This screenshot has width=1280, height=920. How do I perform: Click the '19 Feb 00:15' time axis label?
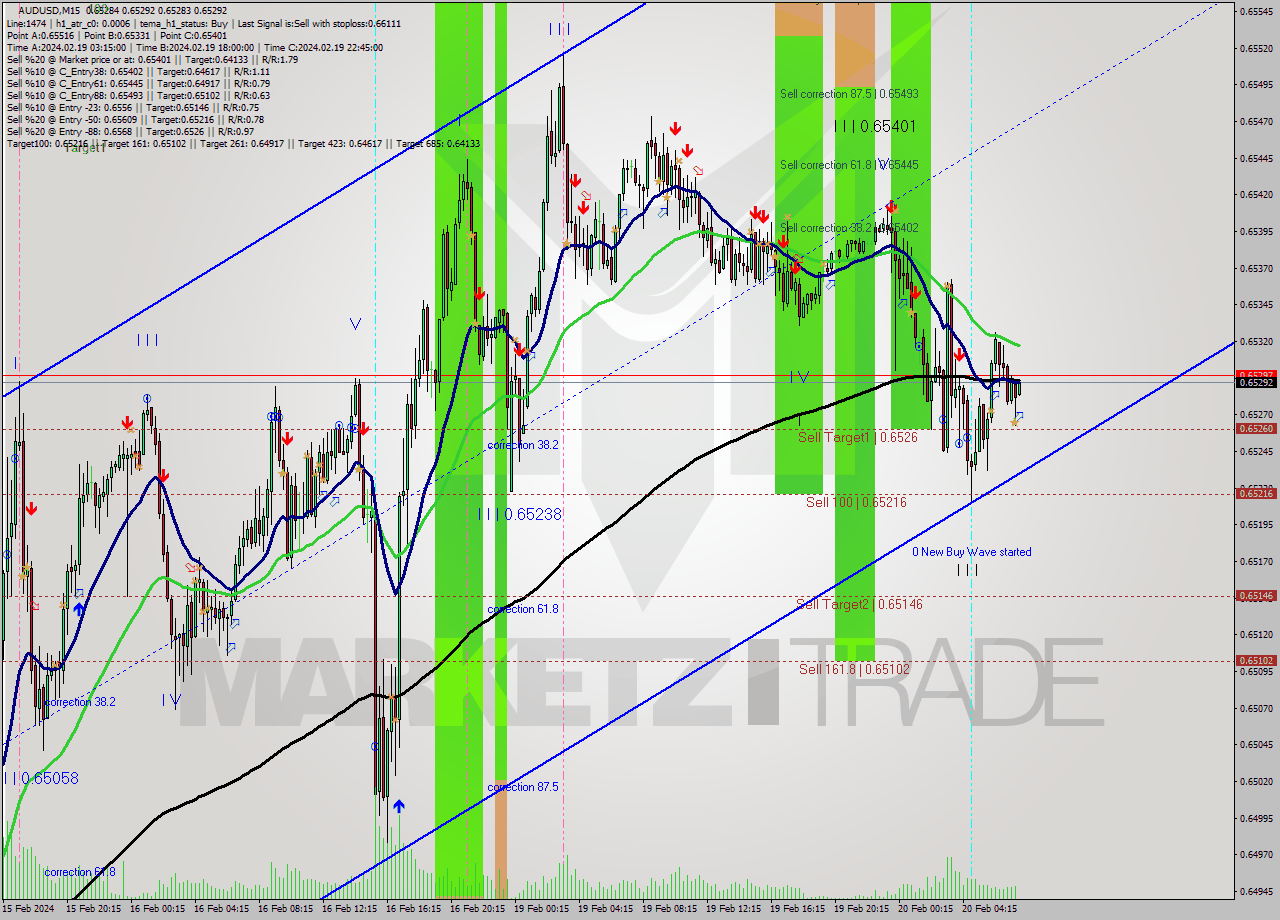(x=542, y=909)
